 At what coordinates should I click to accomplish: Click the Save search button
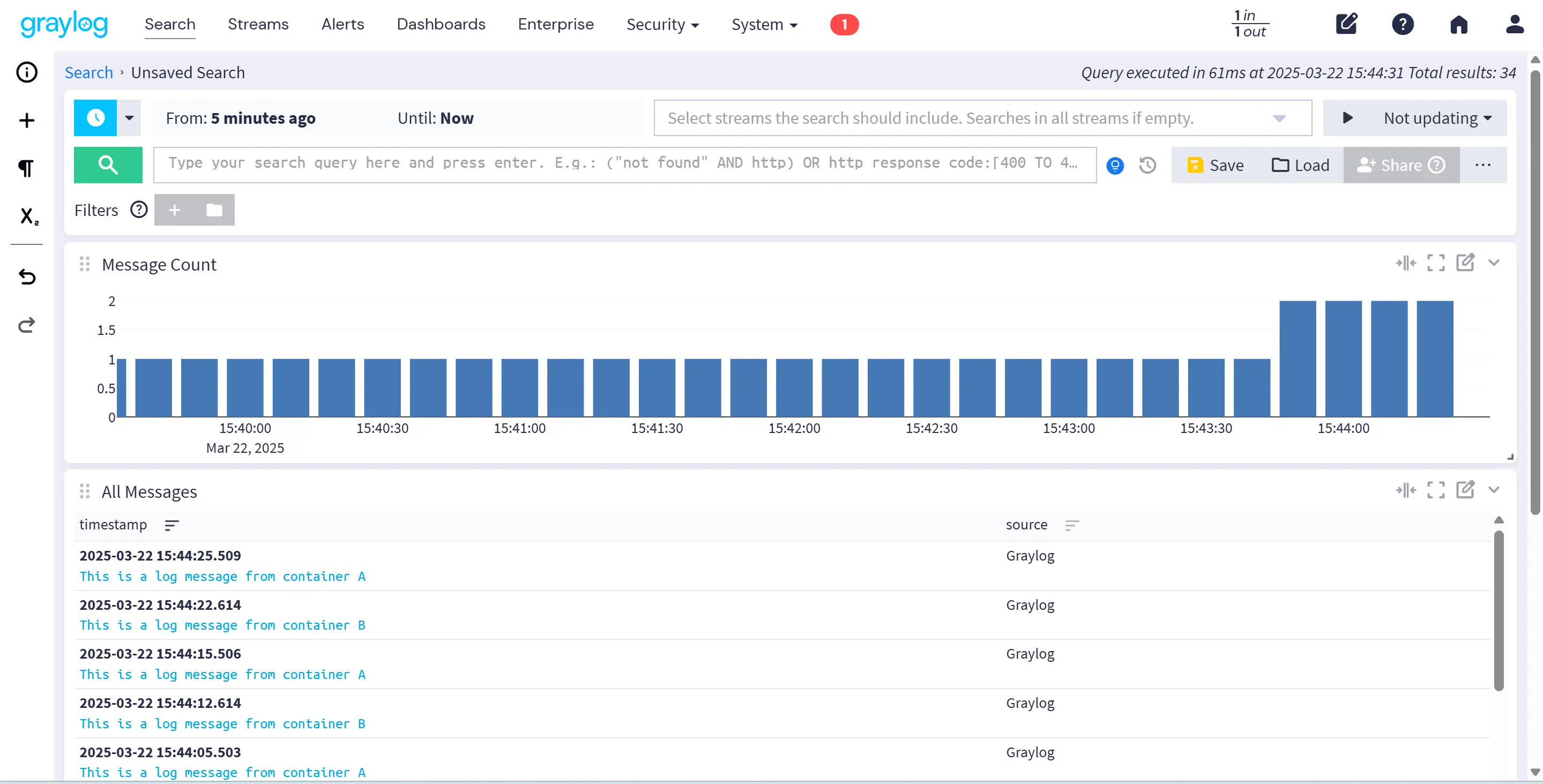1215,165
